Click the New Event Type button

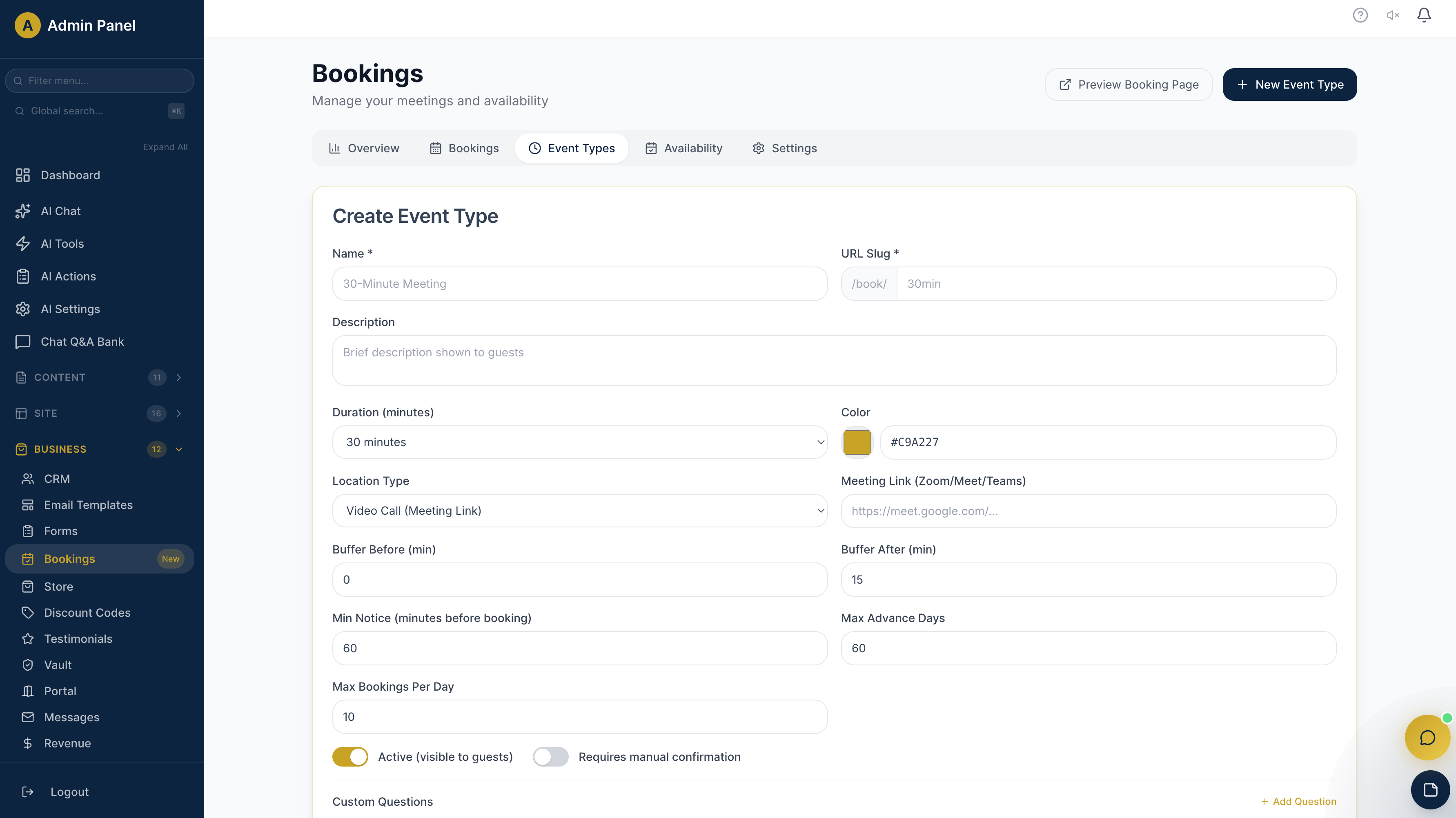pyautogui.click(x=1289, y=84)
